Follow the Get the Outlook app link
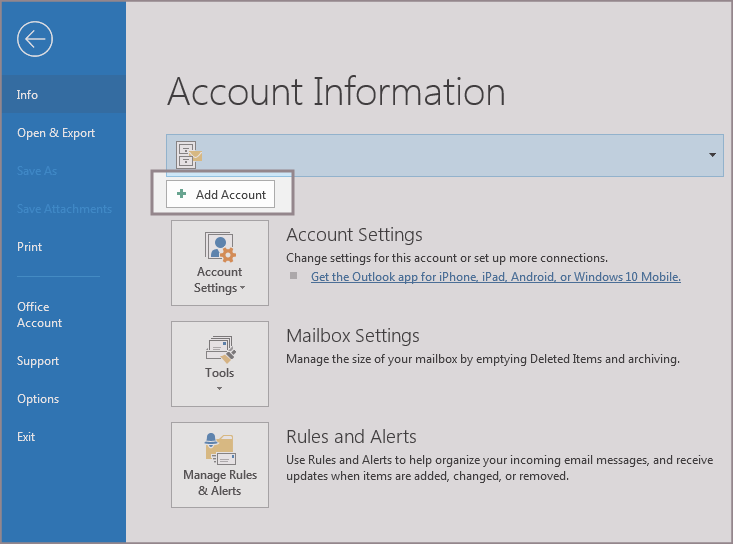Viewport: 733px width, 544px height. [x=495, y=277]
